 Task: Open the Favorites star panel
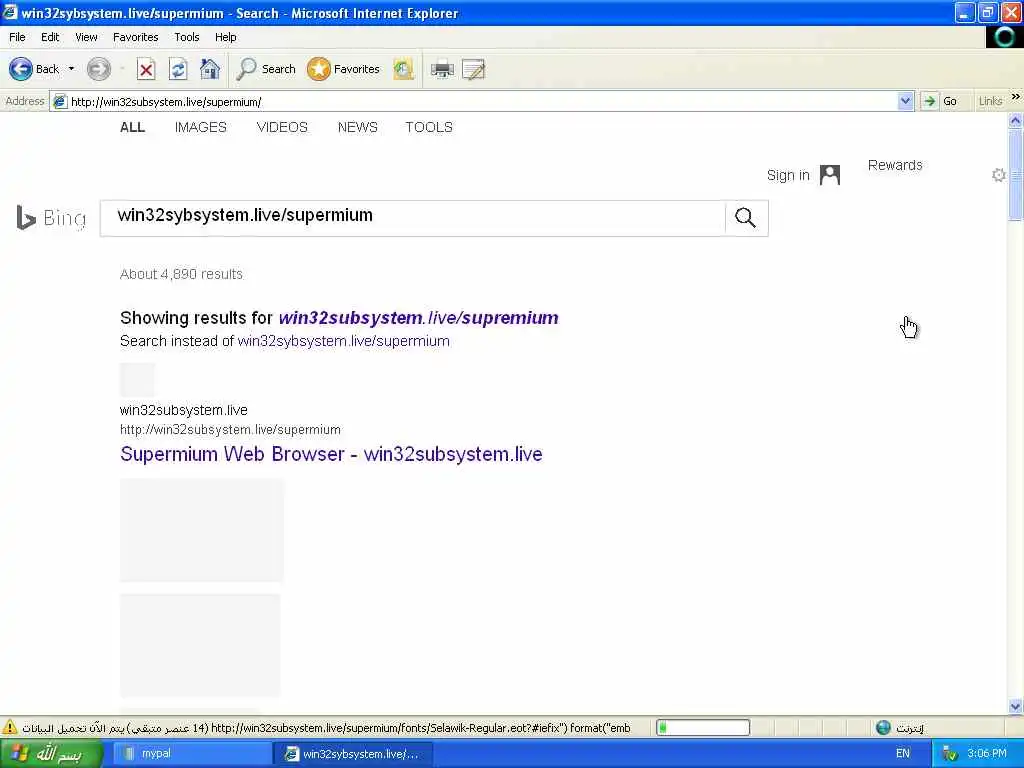coord(344,69)
